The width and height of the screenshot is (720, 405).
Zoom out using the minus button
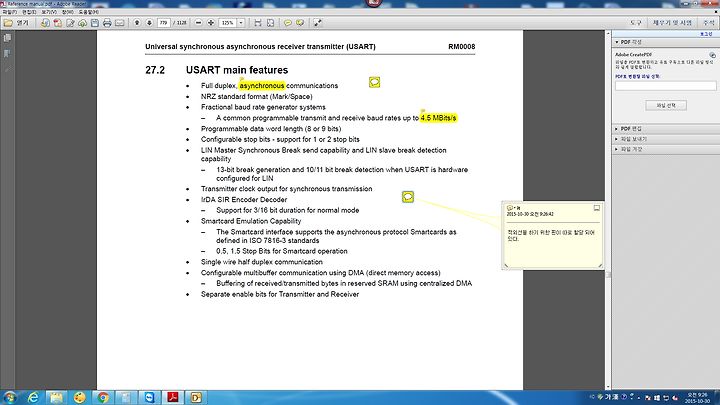point(198,22)
